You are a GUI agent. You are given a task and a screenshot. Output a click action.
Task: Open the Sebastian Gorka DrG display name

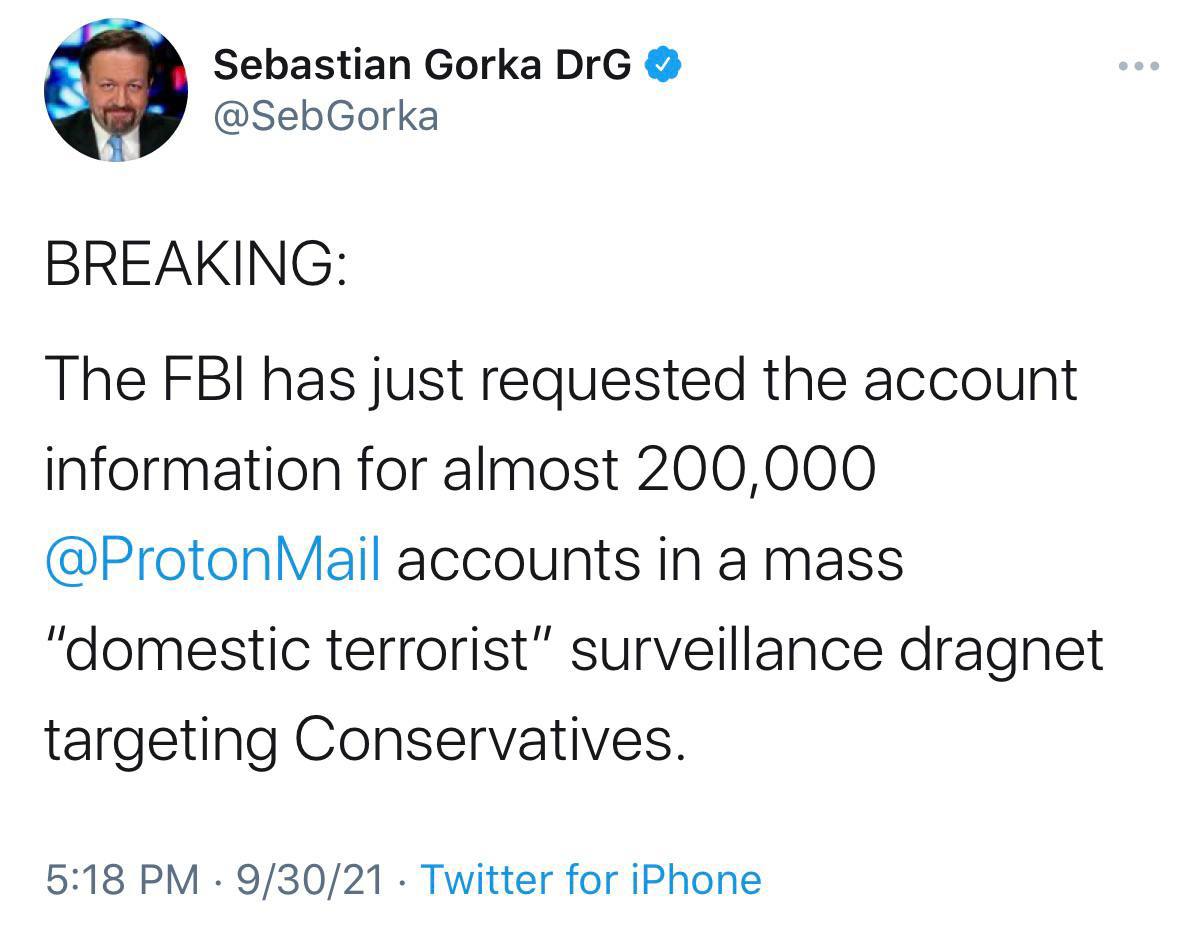(x=422, y=66)
